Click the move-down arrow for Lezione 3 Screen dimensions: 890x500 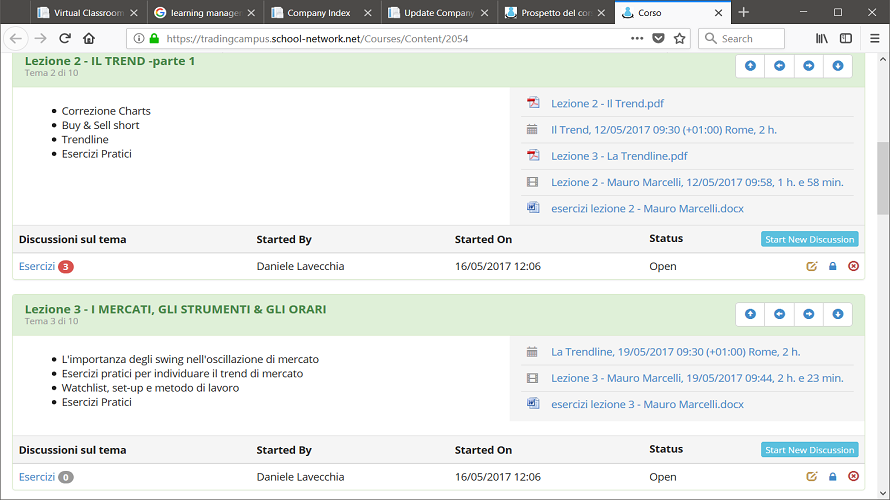click(838, 314)
